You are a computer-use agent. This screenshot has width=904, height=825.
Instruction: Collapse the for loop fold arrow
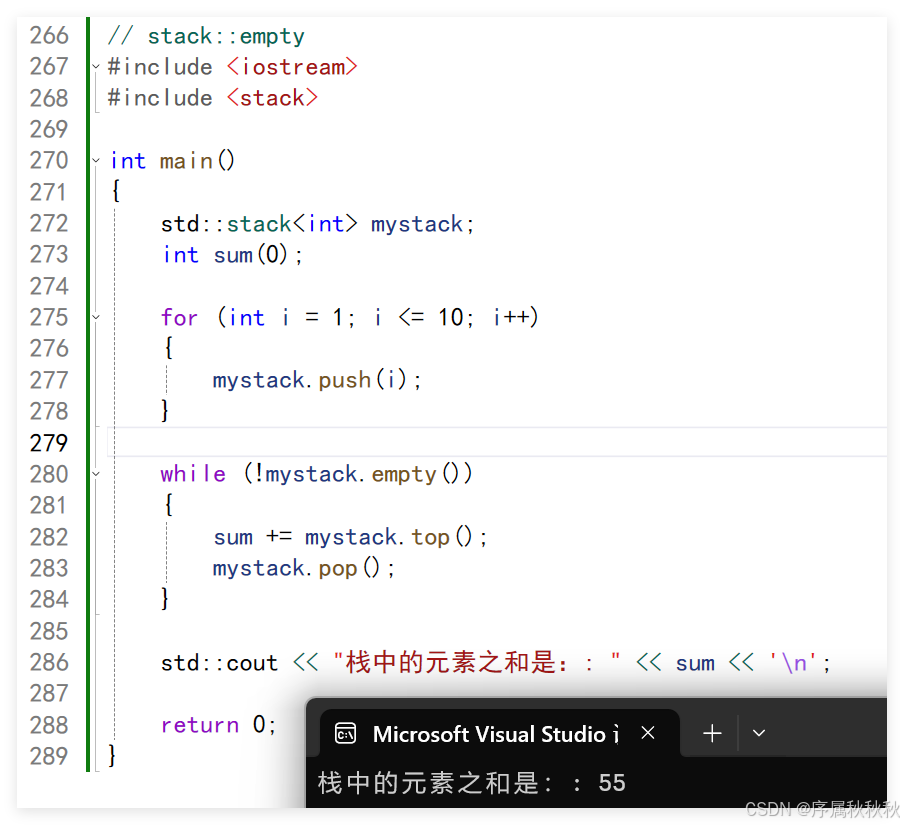tap(96, 317)
